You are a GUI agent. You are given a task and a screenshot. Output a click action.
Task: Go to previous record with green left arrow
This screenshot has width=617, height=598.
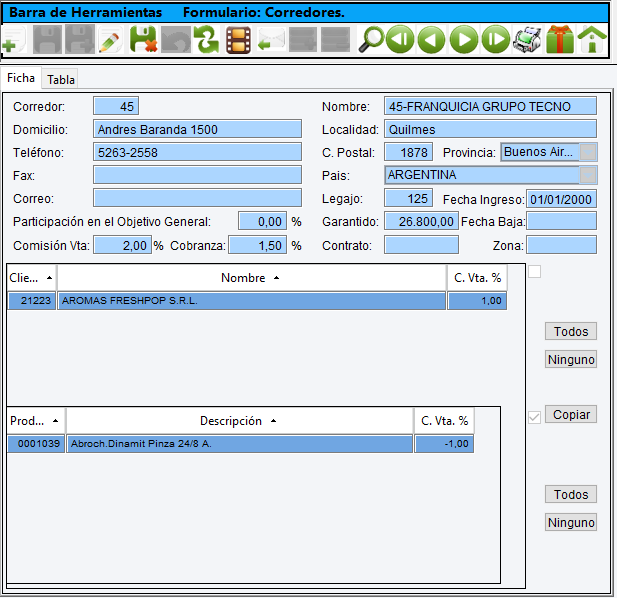click(x=431, y=39)
